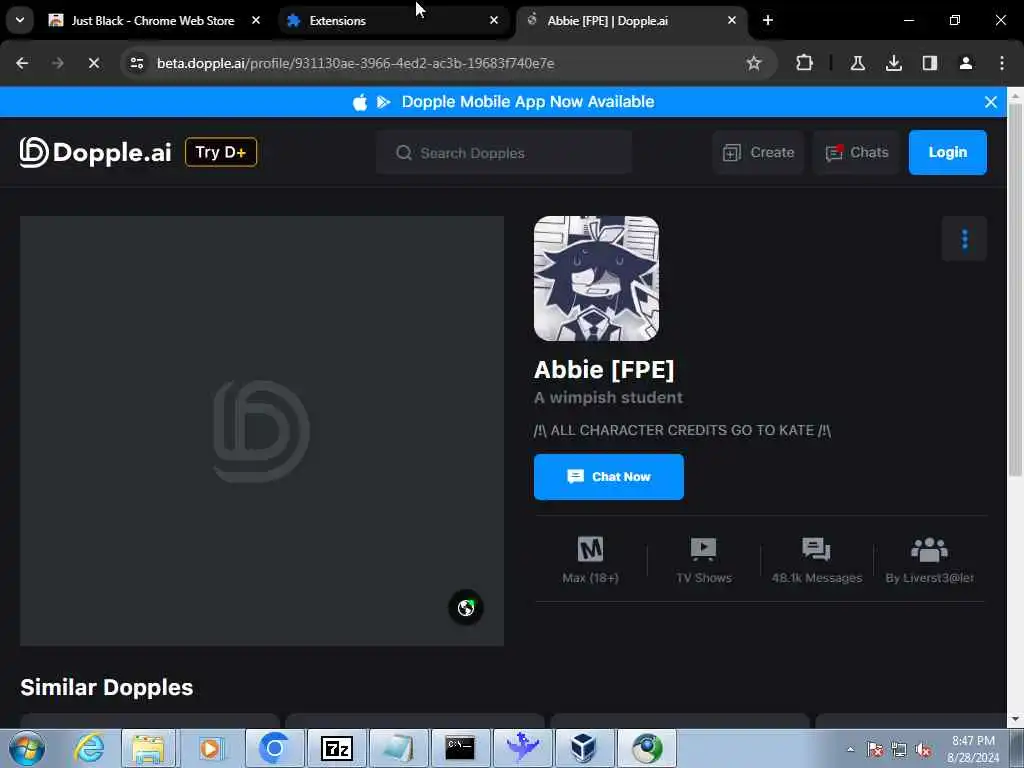Image resolution: width=1024 pixels, height=768 pixels.
Task: Select the Abbie [FPE] | Dopple.ai tab
Action: (x=631, y=21)
